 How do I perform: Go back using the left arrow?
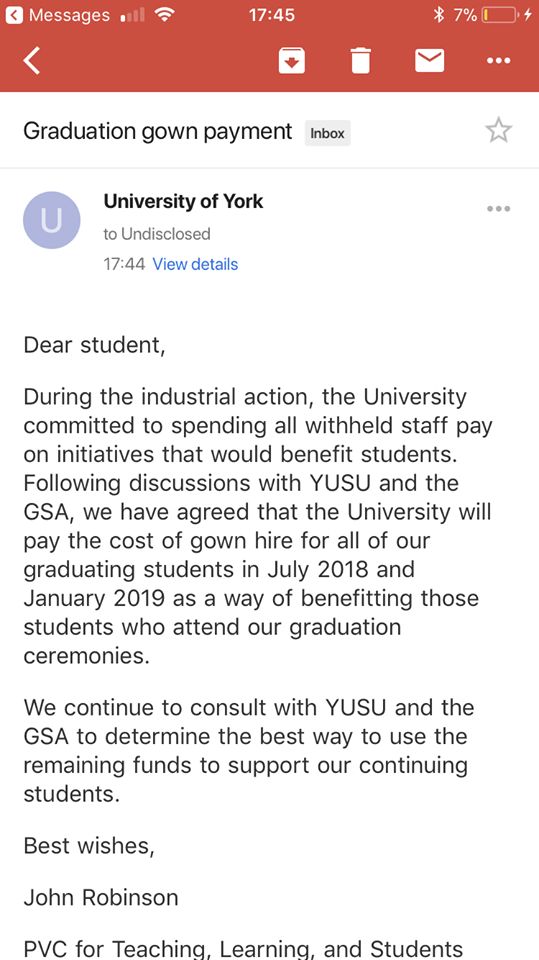point(32,61)
